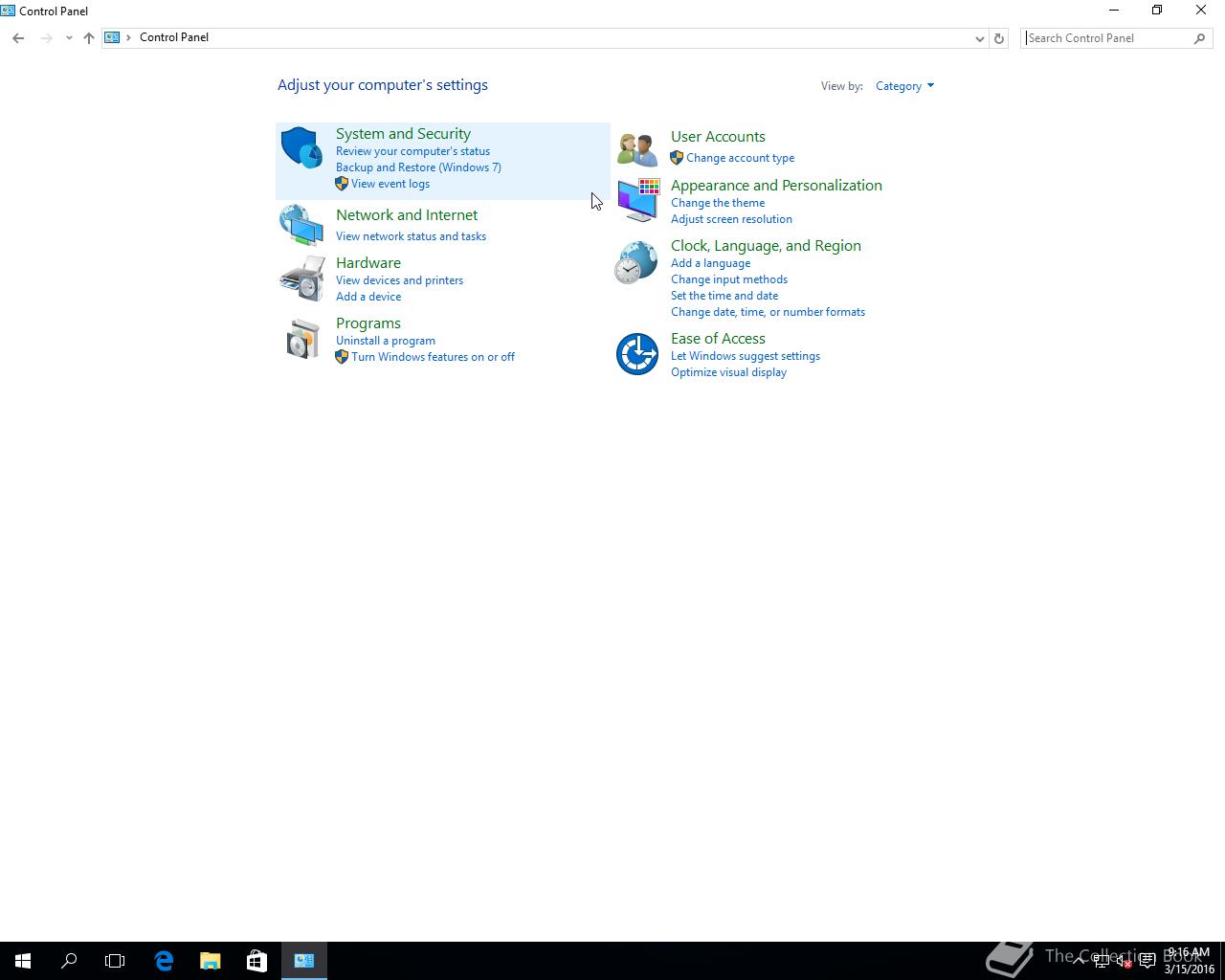1225x980 pixels.
Task: Open the Hardware printer icon
Action: (x=301, y=278)
